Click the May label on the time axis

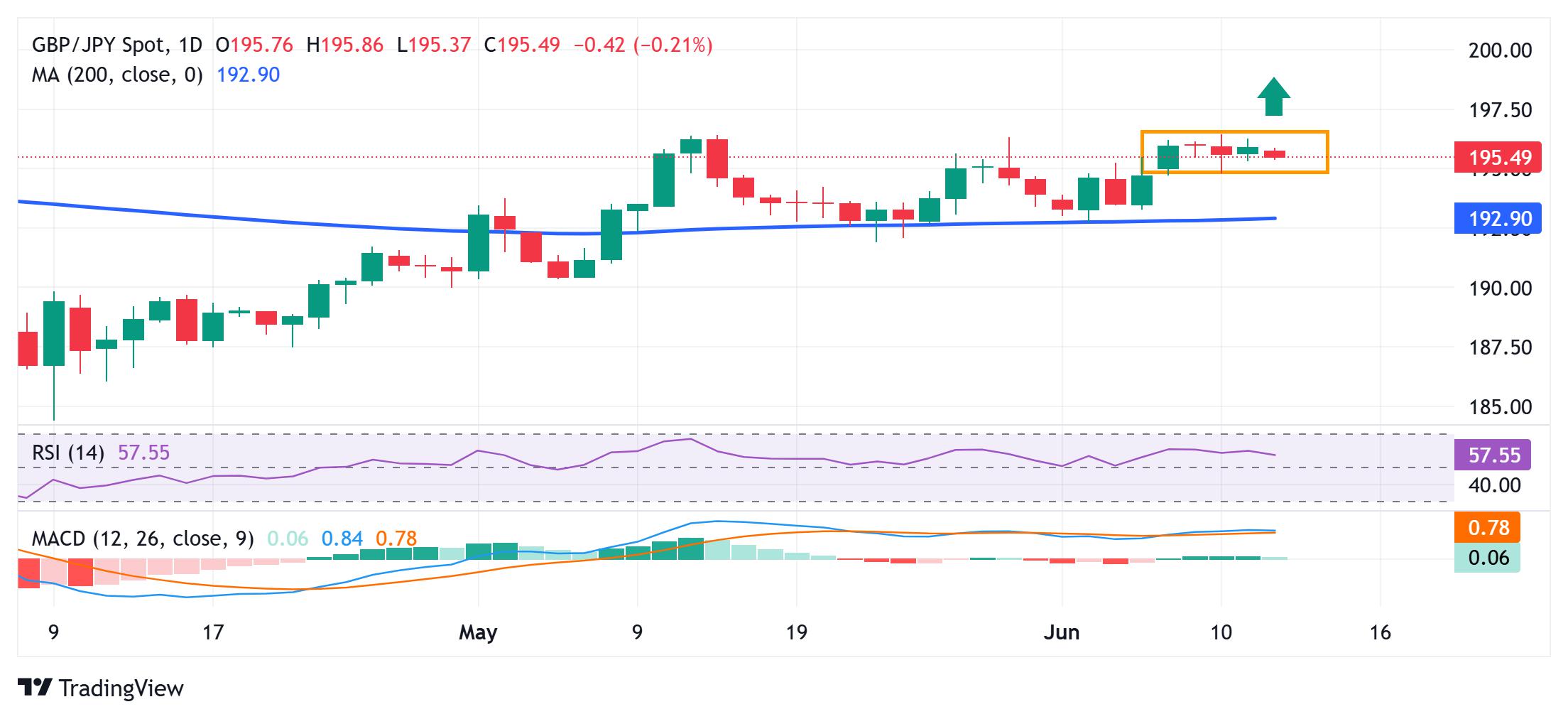(478, 632)
